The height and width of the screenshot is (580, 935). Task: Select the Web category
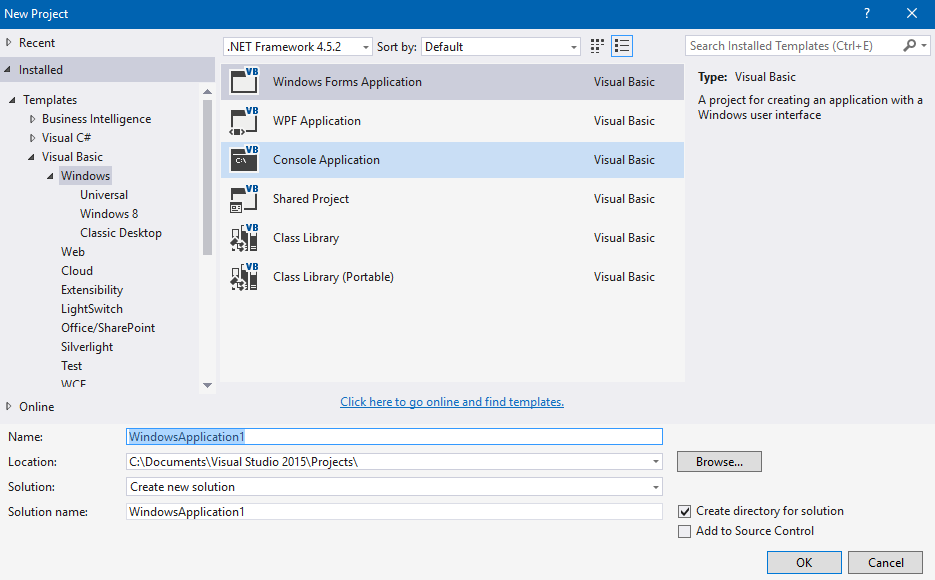click(73, 252)
